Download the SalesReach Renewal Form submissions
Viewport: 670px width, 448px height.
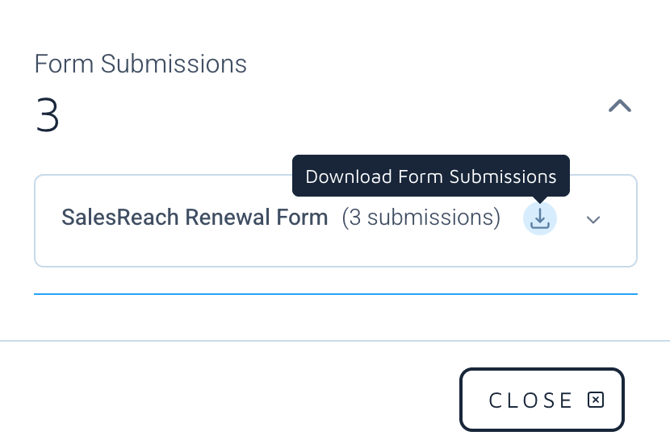[x=540, y=218]
